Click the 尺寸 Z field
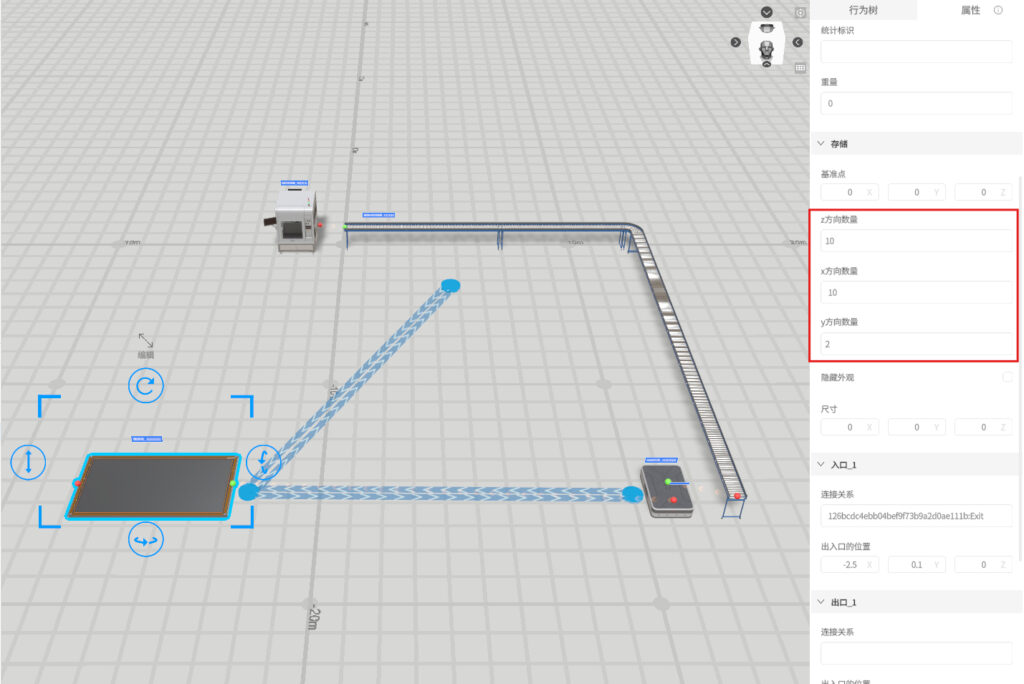Screen dimensions: 1024x684 [x=984, y=427]
